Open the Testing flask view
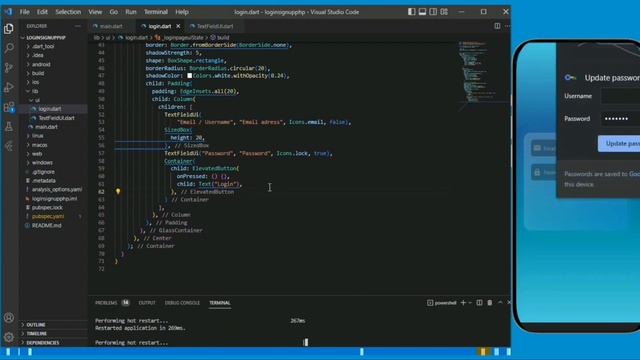 click(x=9, y=127)
